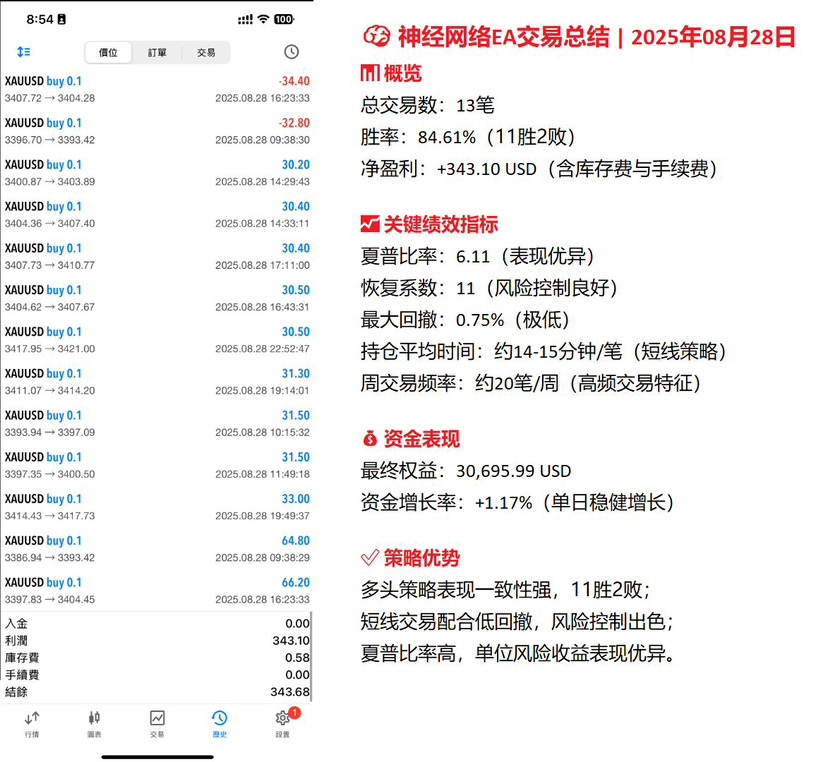Open trade 3404.62 → 3407.67

coord(157,298)
